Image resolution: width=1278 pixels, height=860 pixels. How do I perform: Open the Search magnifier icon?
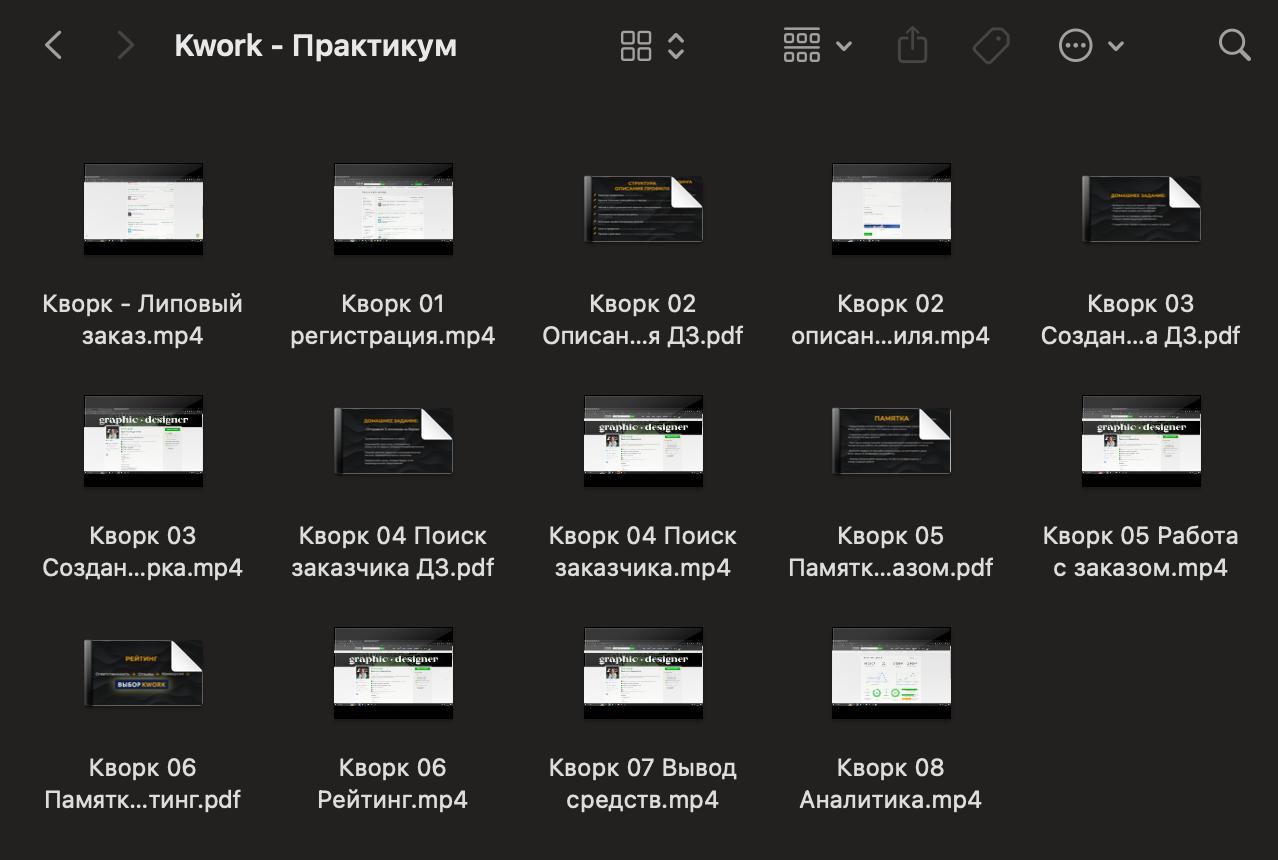[x=1235, y=45]
